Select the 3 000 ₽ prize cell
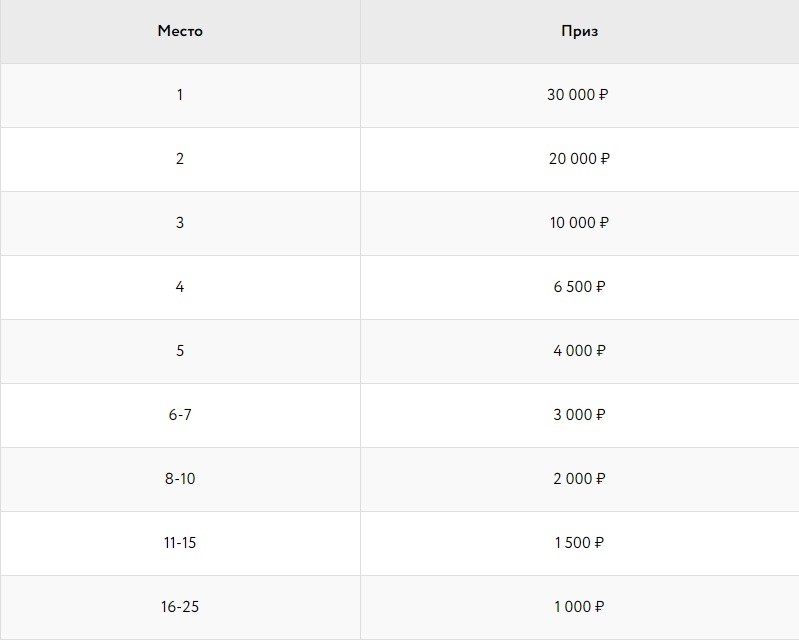Screen dimensions: 799x641 (x=579, y=415)
